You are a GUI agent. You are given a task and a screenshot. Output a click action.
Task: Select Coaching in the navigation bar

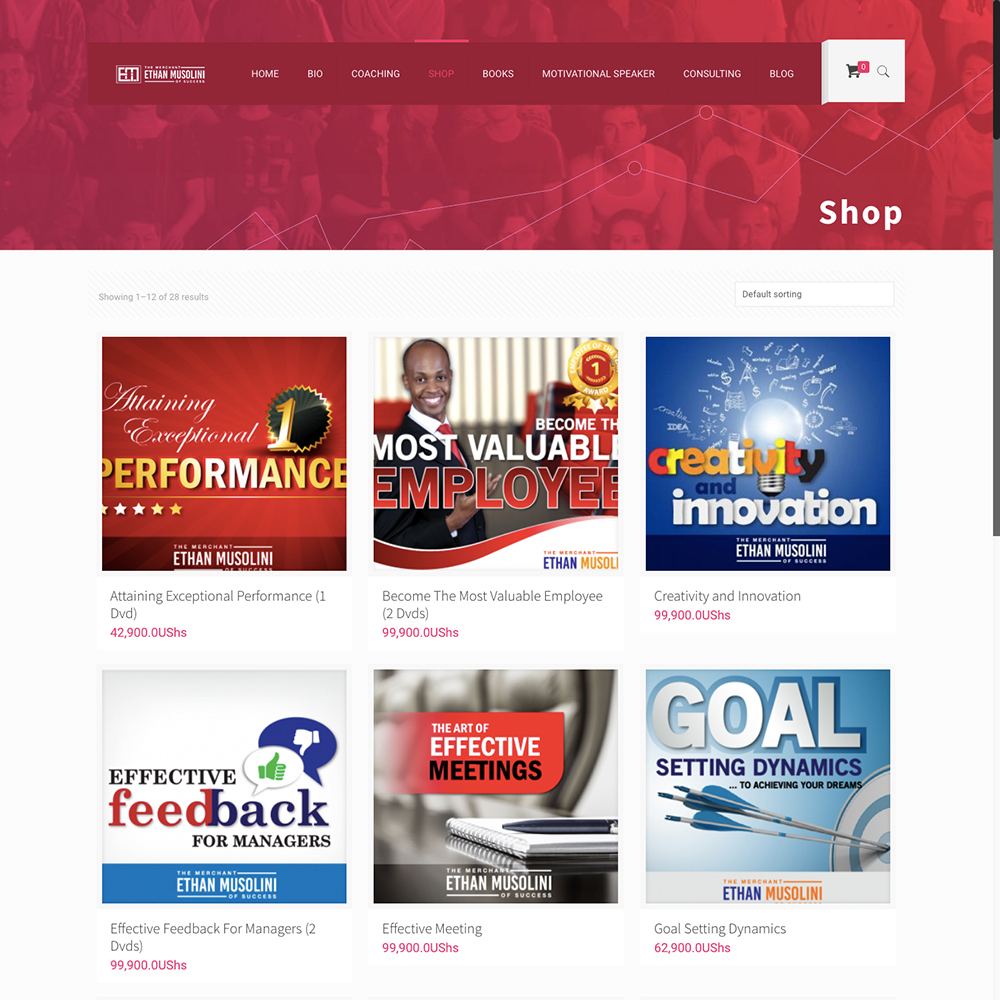376,74
